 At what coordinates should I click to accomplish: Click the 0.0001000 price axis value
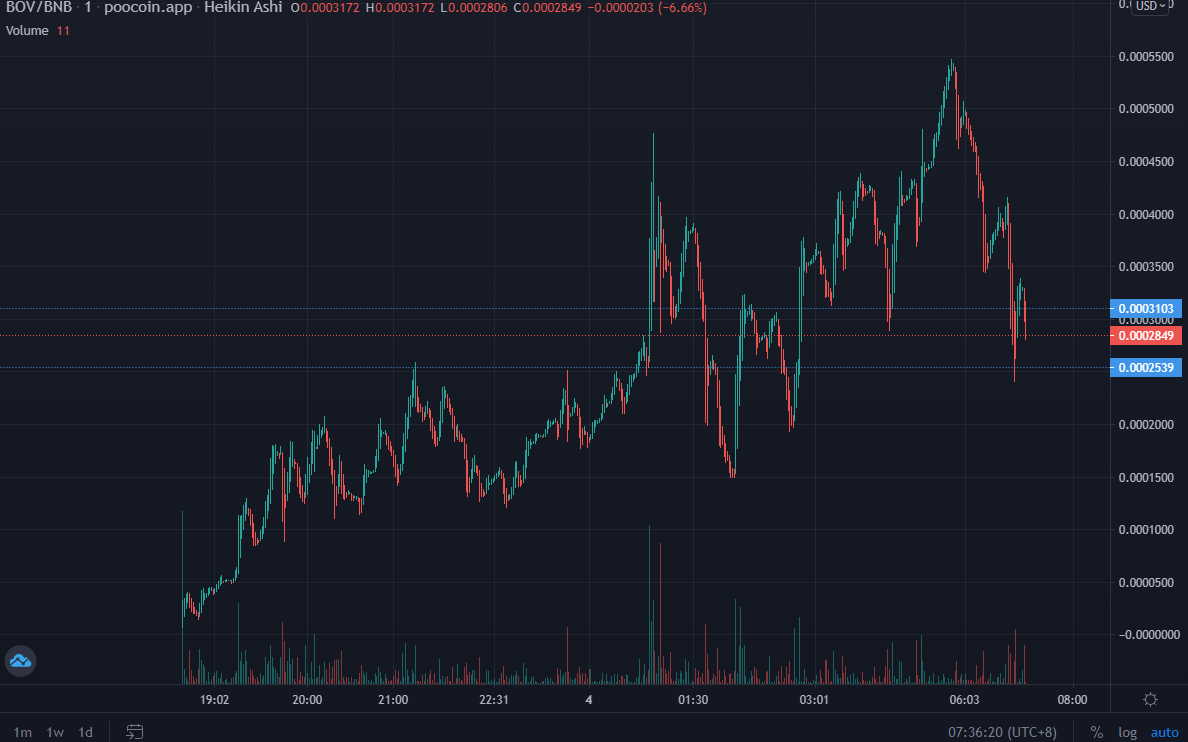tap(1146, 529)
